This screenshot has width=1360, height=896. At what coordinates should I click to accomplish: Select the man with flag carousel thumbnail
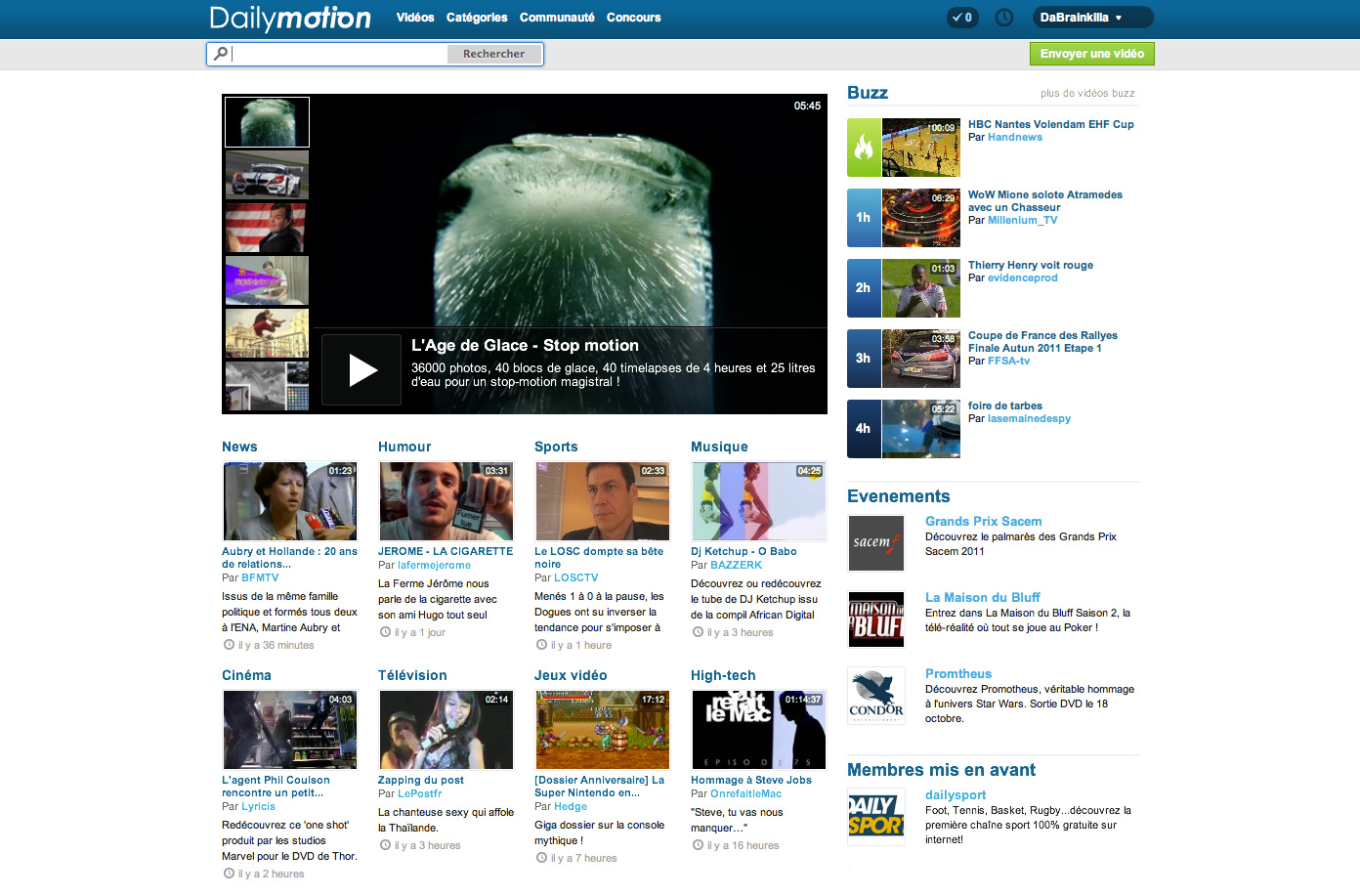[267, 228]
